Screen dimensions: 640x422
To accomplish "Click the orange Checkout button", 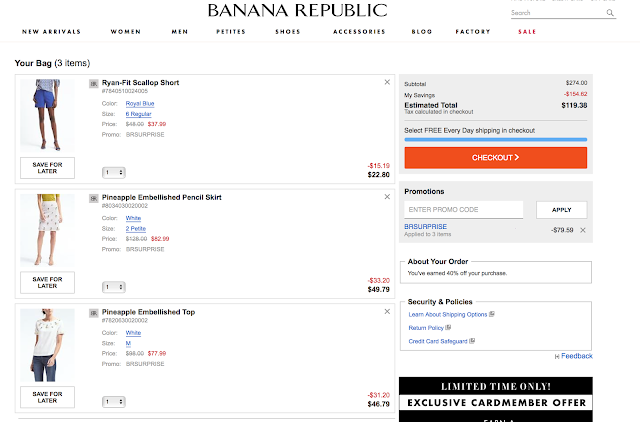I will pos(496,158).
